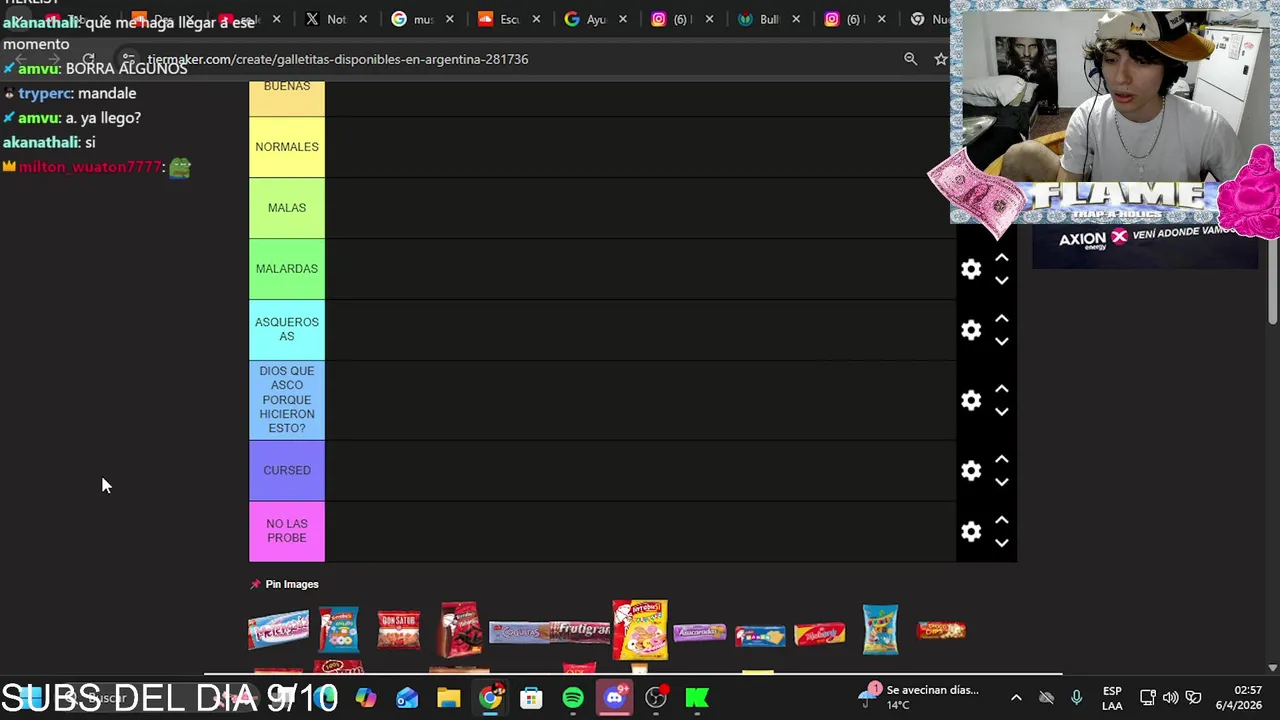Viewport: 1280px width, 720px height.
Task: Move NO LAS PROBE tier up
Action: click(x=1001, y=520)
